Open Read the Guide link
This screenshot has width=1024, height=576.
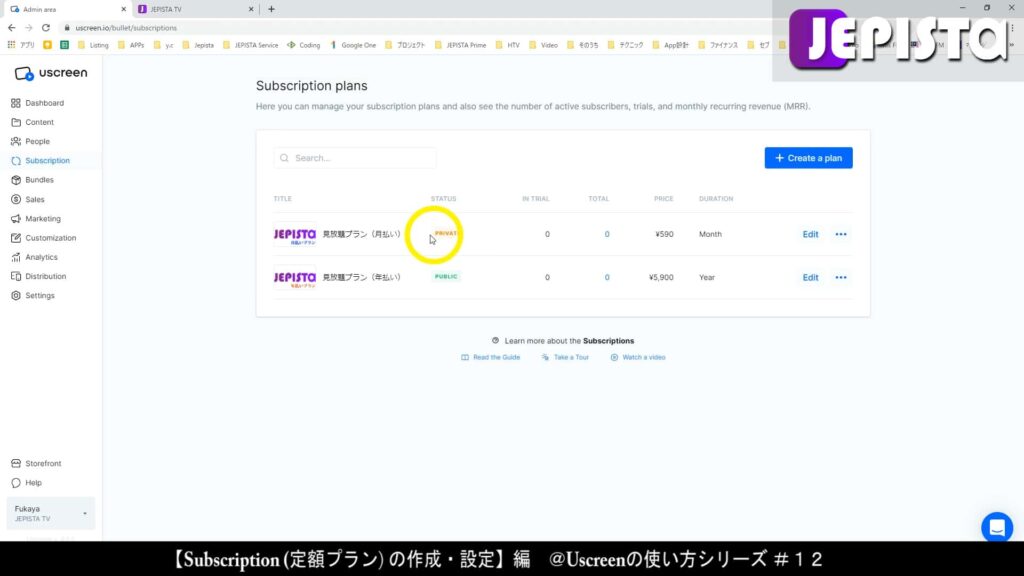pos(490,357)
